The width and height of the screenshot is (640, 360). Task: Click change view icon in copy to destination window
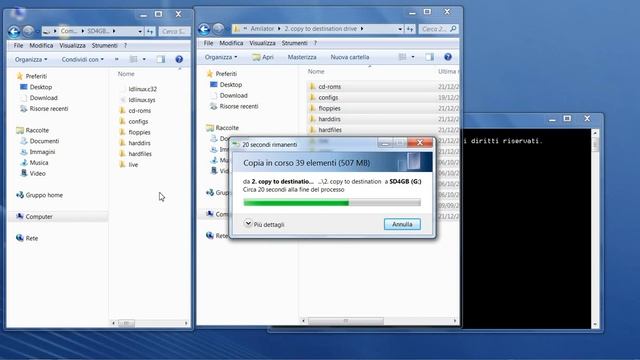402,57
